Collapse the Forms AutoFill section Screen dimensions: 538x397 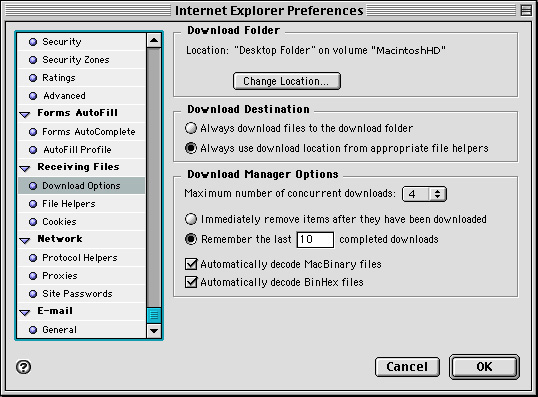25,114
